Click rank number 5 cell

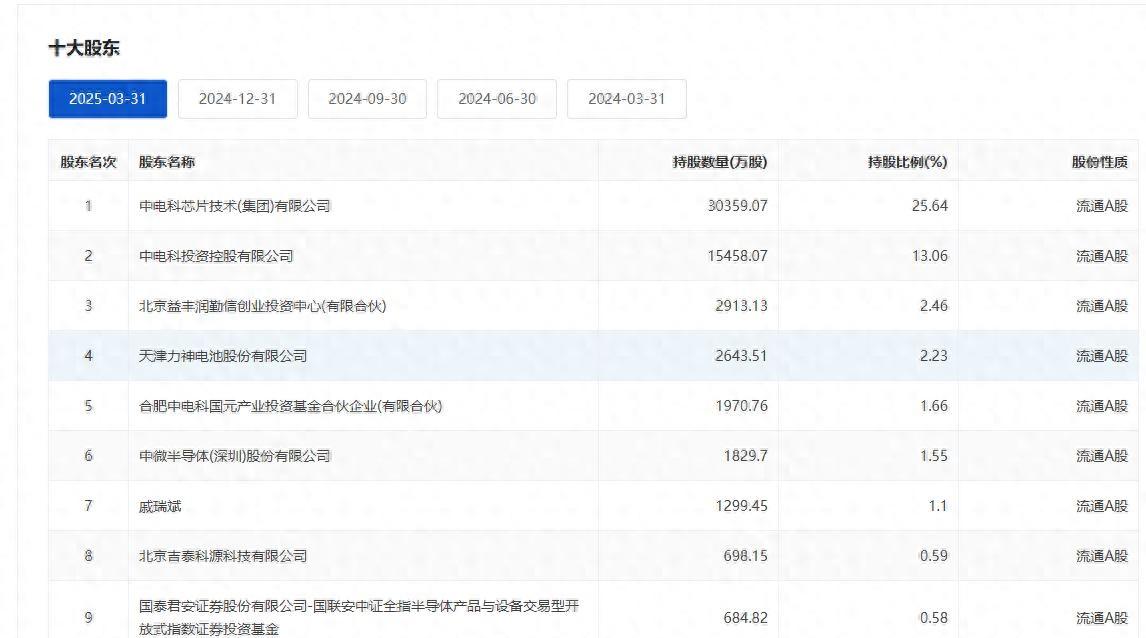88,406
